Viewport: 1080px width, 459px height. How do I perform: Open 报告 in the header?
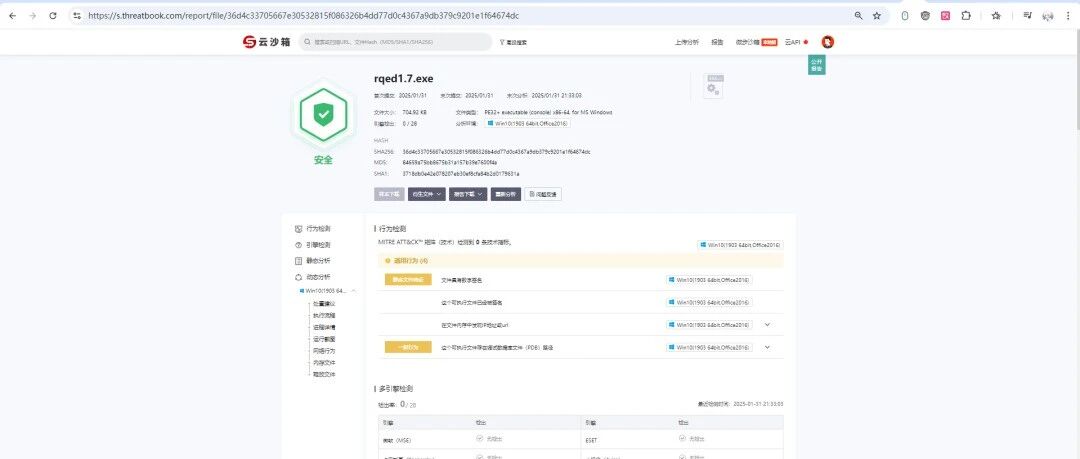click(717, 42)
